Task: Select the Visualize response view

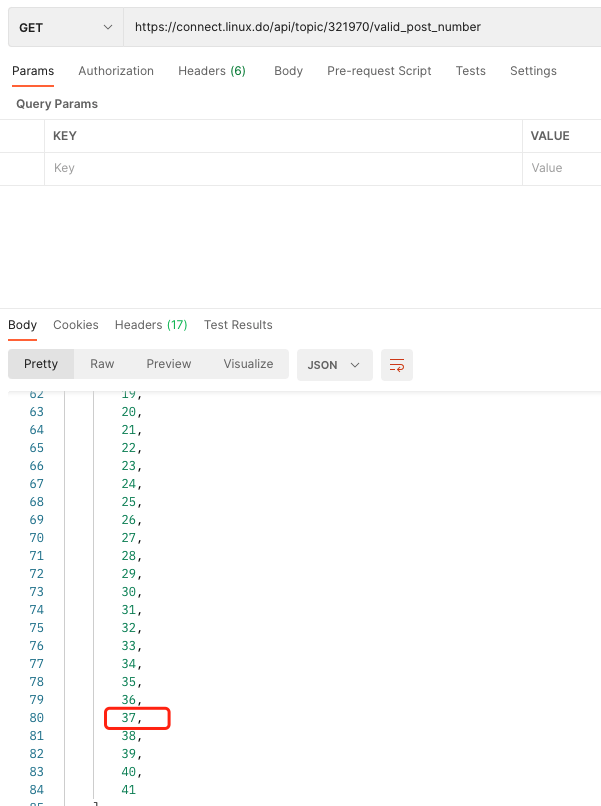Action: coord(248,364)
